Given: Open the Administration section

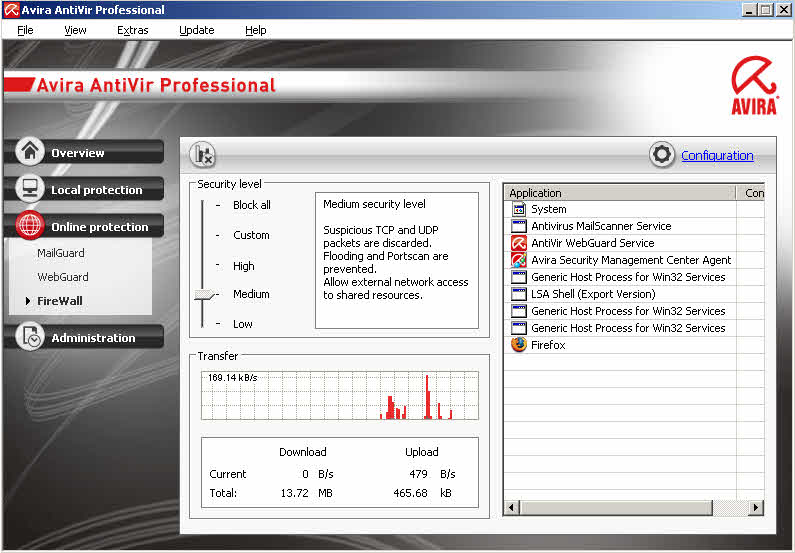Looking at the screenshot, I should tap(84, 337).
